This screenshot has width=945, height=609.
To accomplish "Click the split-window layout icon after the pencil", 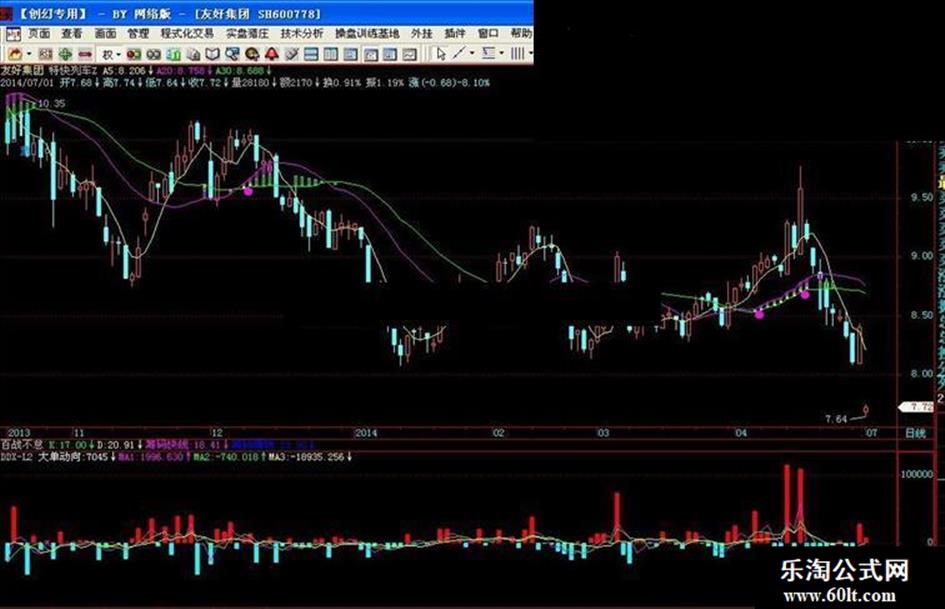I will coord(312,54).
